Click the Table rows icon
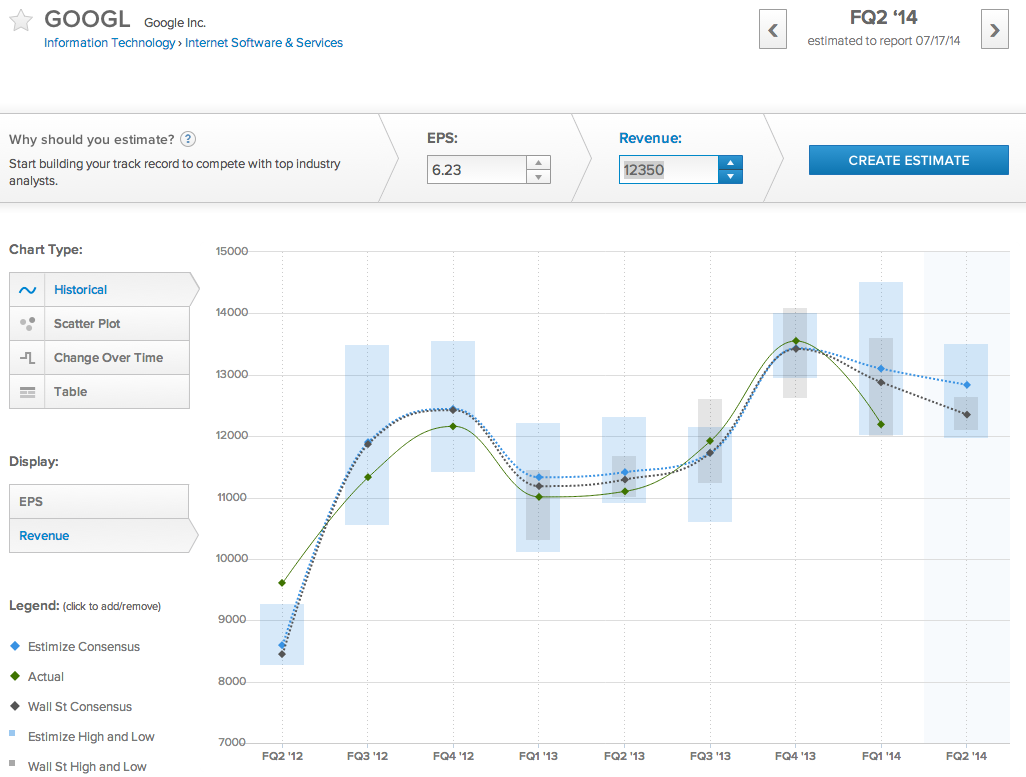Viewport: 1026px width, 777px height. (27, 392)
